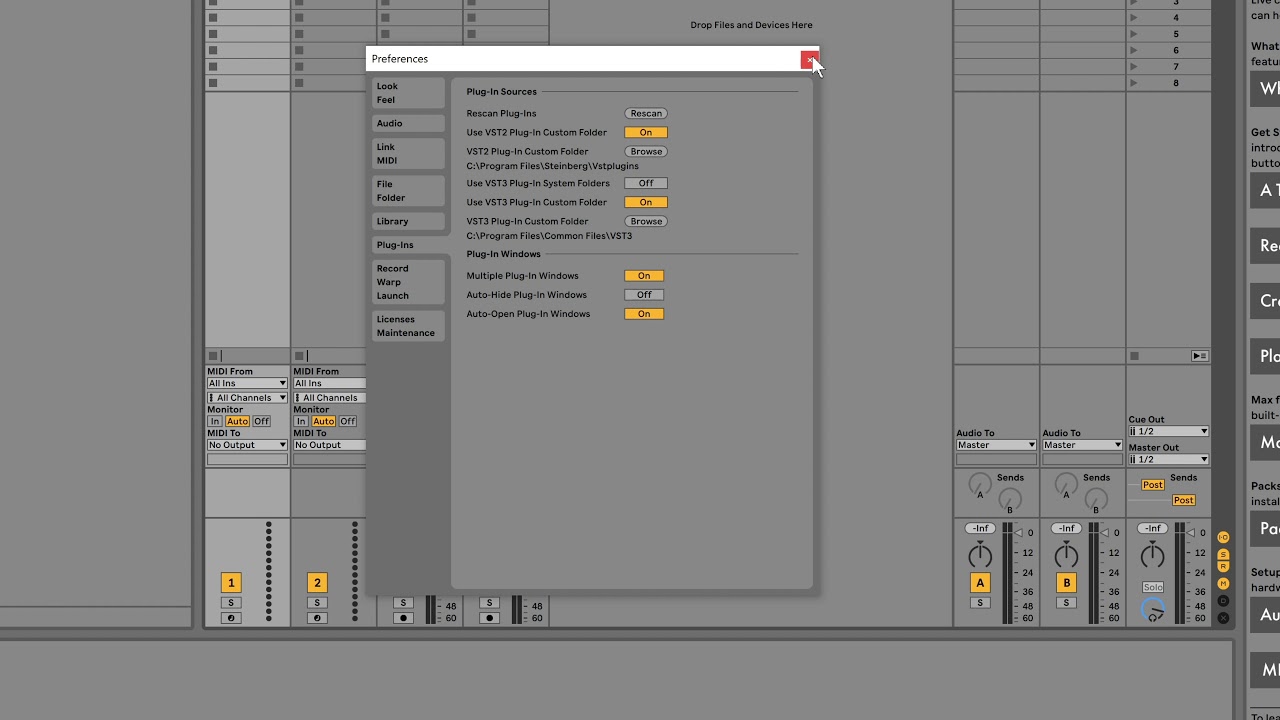
Task: Open the Record Warp Launch tab
Action: pyautogui.click(x=408, y=282)
